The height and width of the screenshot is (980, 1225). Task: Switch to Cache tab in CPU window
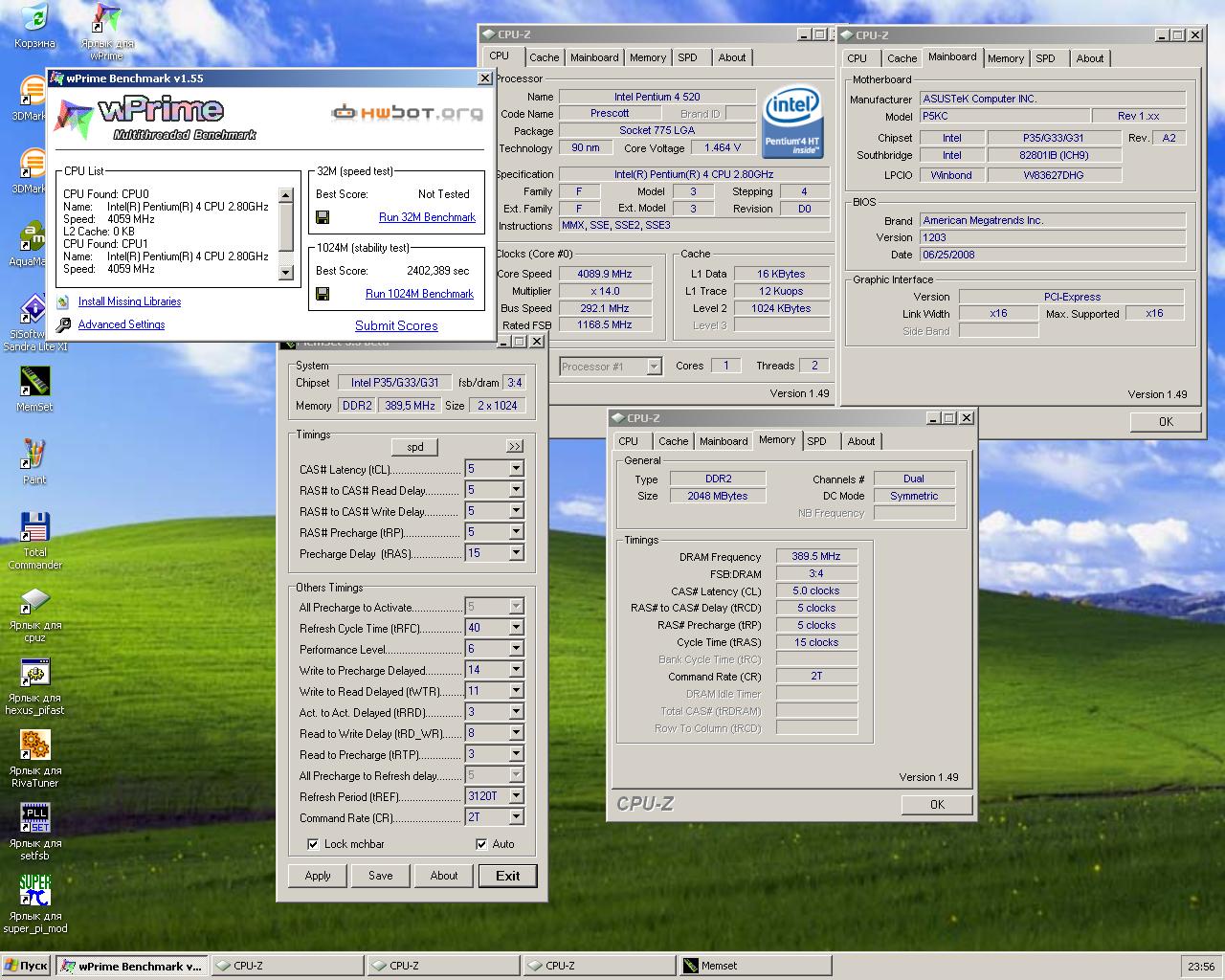[544, 57]
